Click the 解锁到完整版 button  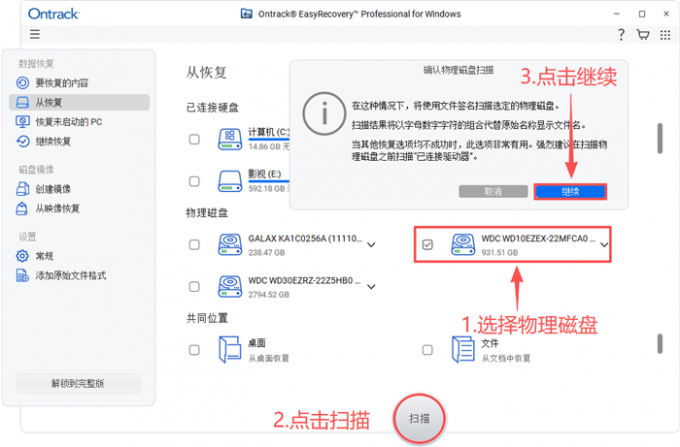[x=78, y=383]
